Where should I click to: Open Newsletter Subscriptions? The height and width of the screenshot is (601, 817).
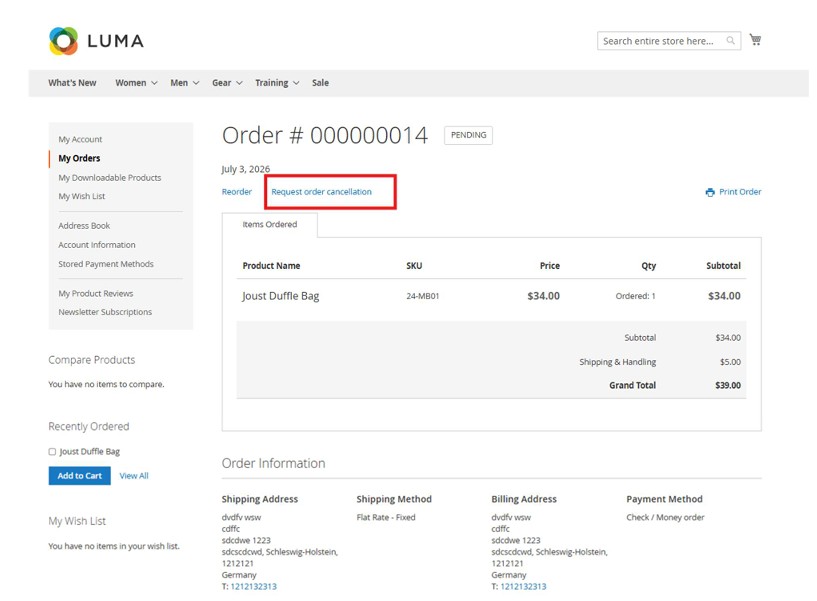105,312
